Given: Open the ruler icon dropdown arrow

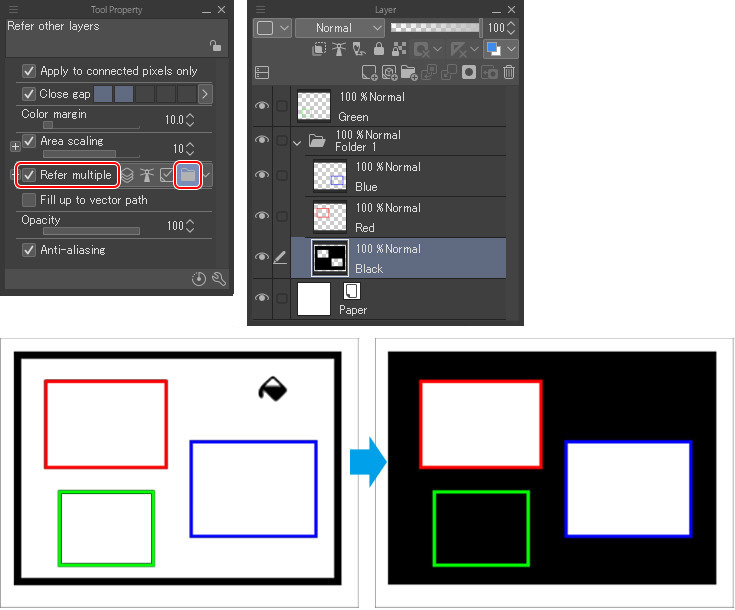Looking at the screenshot, I should point(474,49).
